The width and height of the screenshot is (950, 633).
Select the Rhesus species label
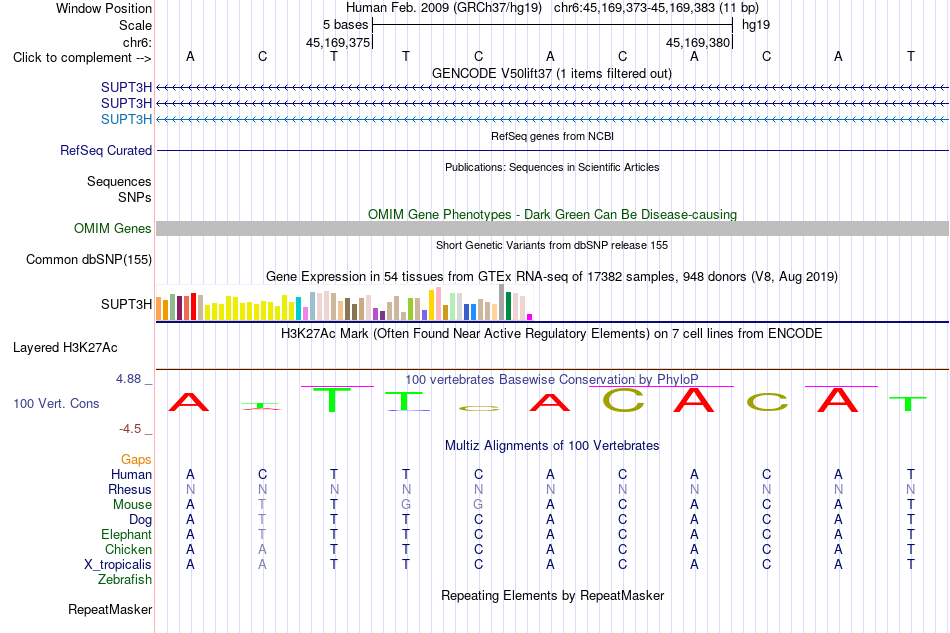pyautogui.click(x=130, y=489)
